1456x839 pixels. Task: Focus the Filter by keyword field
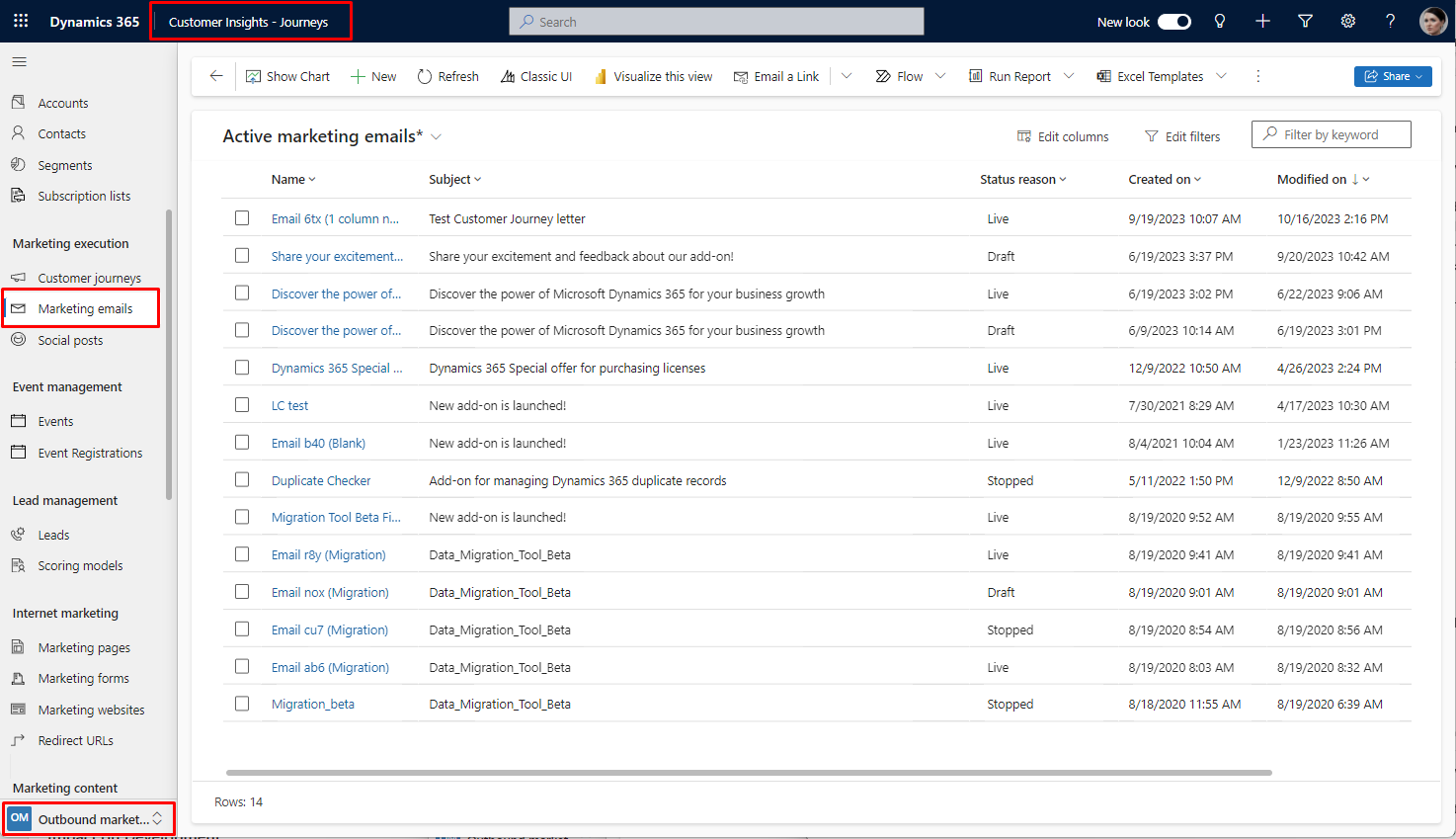1331,134
